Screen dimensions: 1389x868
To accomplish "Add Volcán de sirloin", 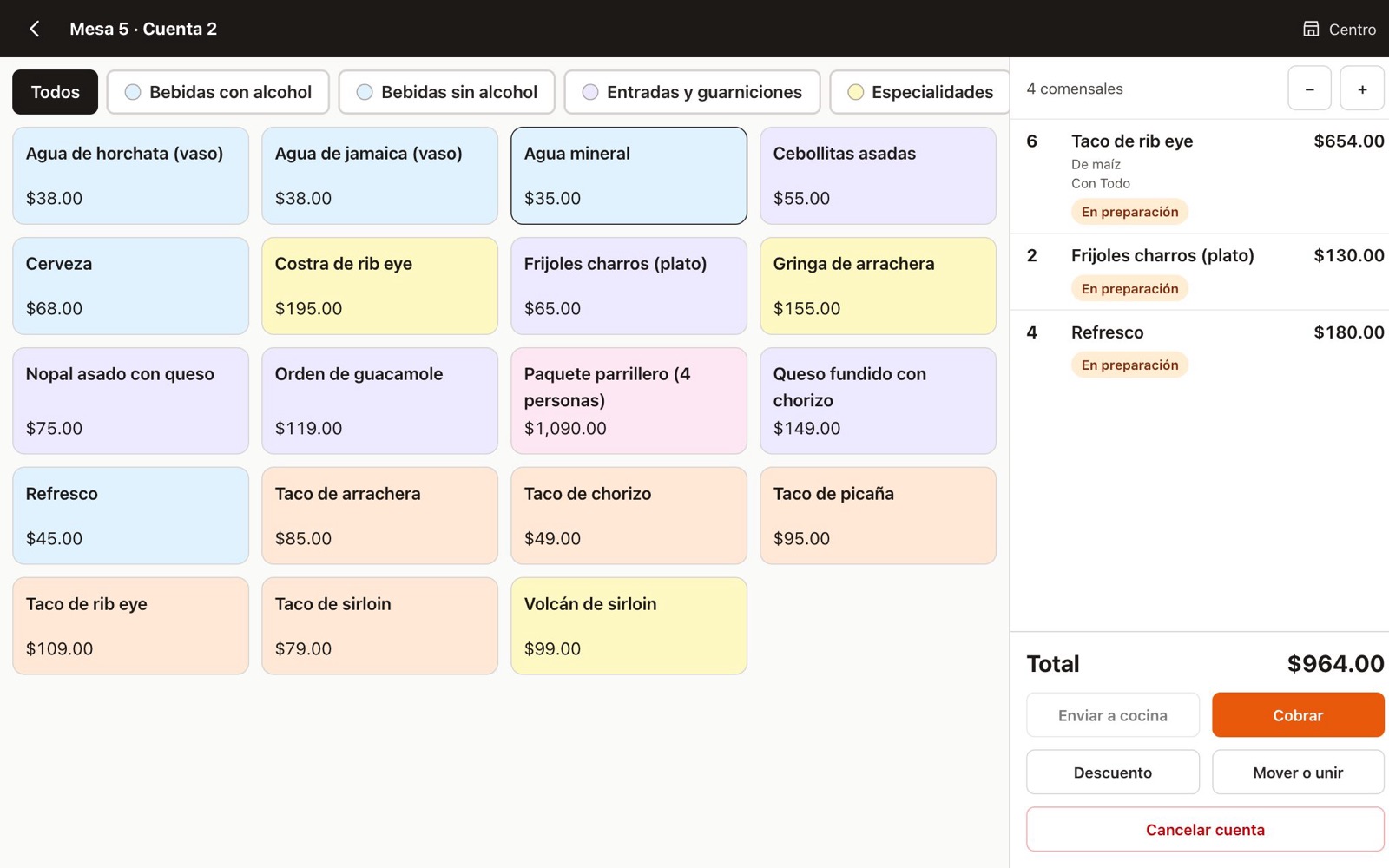I will click(629, 626).
